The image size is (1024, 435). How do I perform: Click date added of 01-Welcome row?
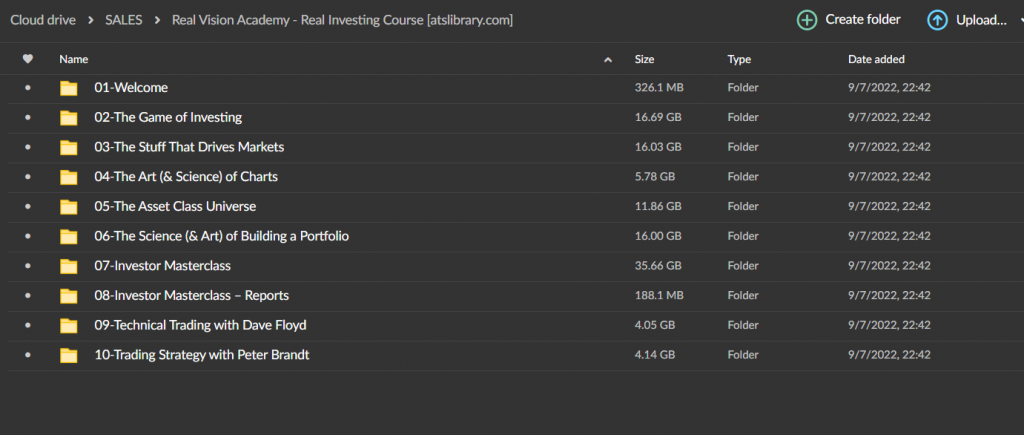click(x=889, y=88)
